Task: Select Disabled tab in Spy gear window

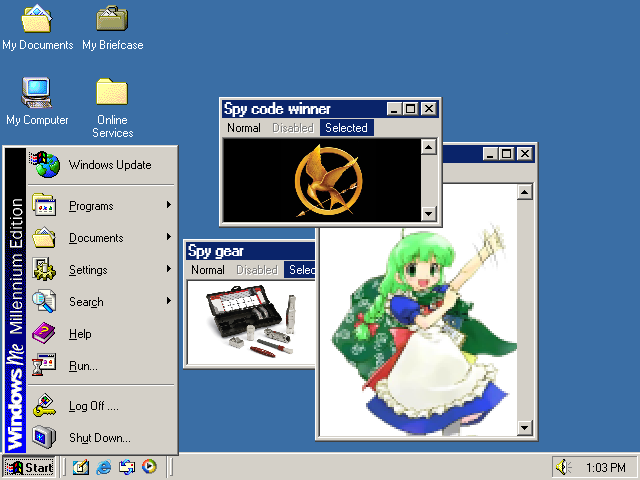Action: tap(257, 270)
